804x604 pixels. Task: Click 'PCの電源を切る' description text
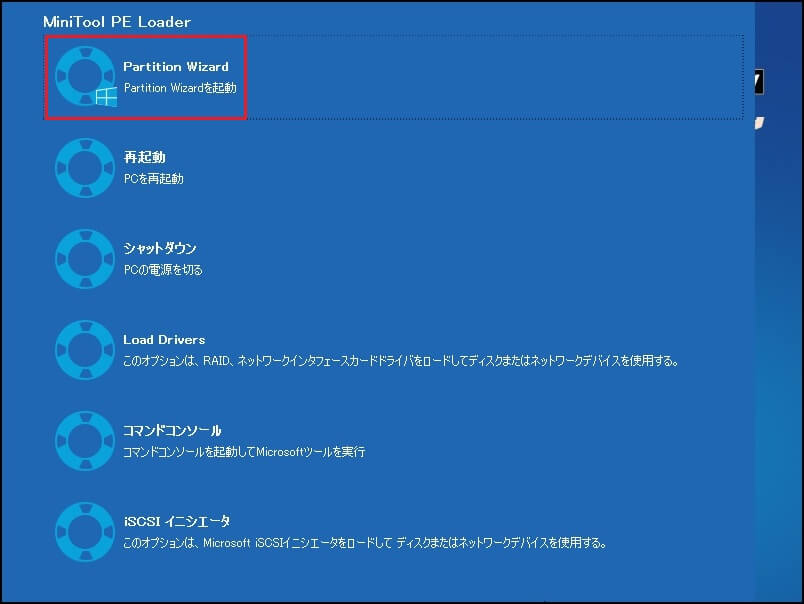tap(163, 270)
